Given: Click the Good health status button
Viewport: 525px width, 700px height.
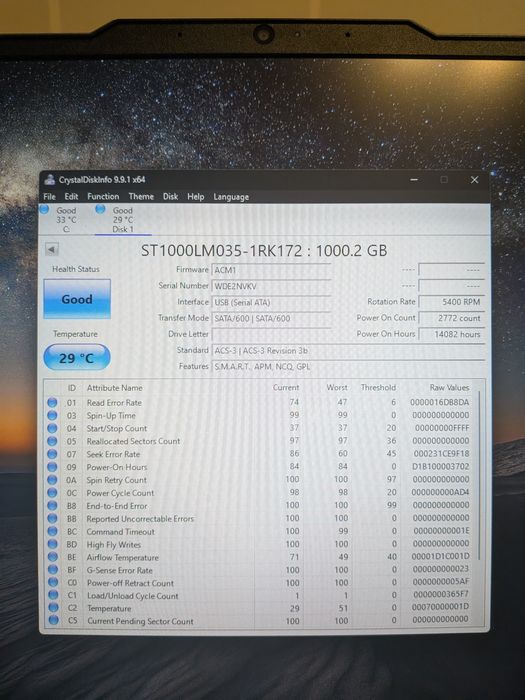Looking at the screenshot, I should [x=77, y=299].
